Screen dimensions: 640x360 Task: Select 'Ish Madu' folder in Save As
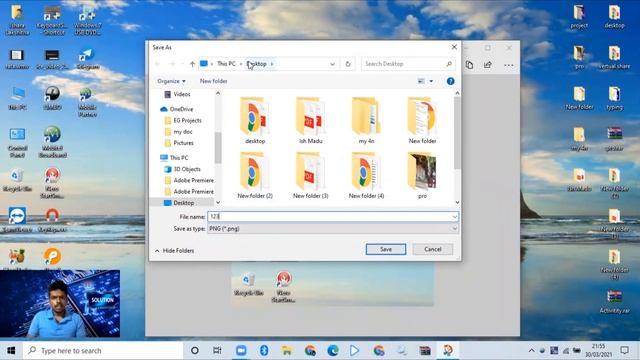tap(310, 120)
